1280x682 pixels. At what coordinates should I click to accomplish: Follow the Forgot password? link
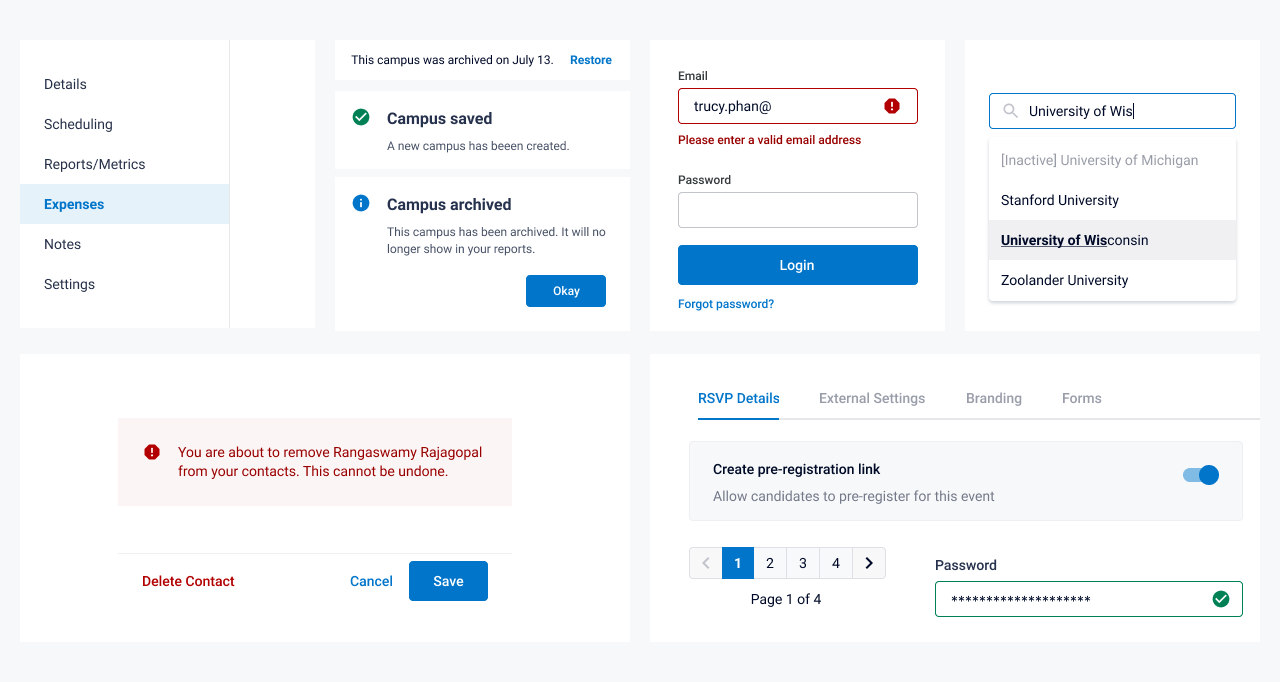click(x=726, y=304)
